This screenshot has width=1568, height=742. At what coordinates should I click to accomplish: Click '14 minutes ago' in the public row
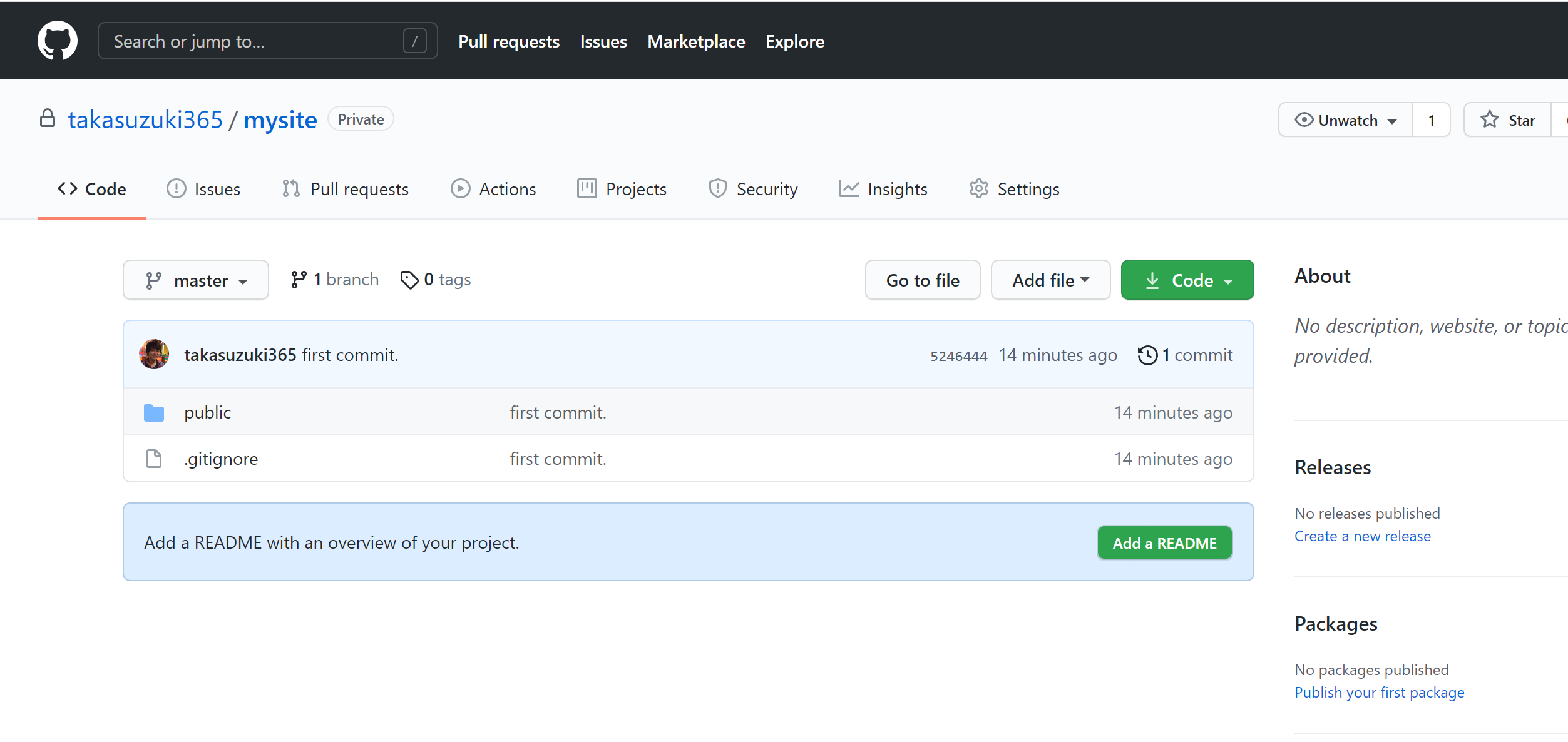pyautogui.click(x=1173, y=413)
